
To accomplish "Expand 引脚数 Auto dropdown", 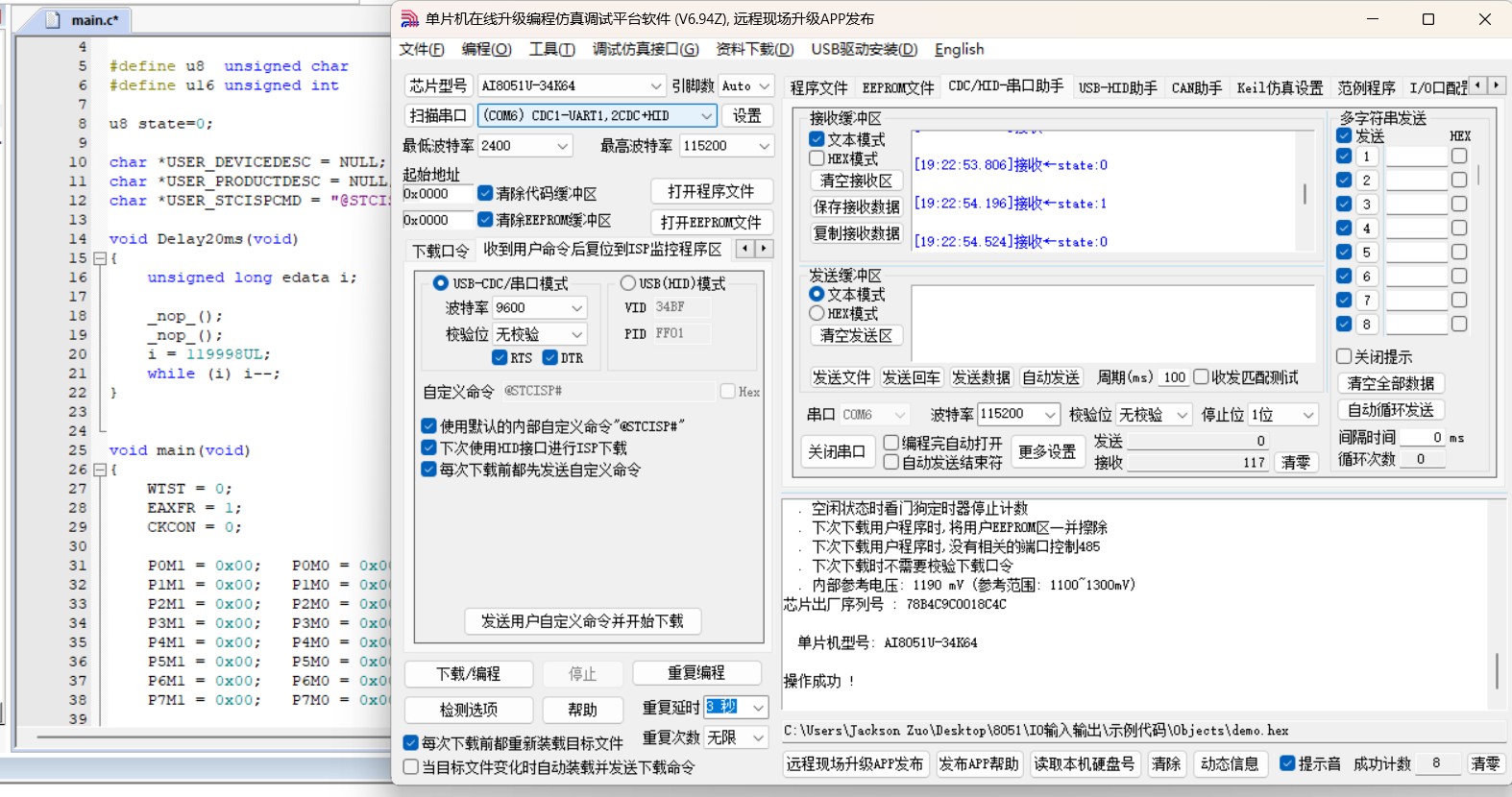I will pos(764,85).
